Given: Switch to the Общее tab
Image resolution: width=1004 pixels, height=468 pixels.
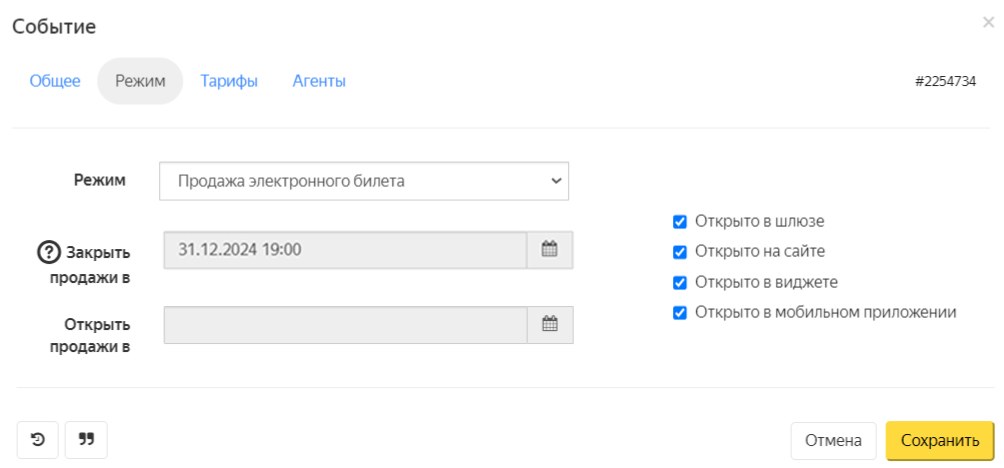Looking at the screenshot, I should click(x=55, y=82).
